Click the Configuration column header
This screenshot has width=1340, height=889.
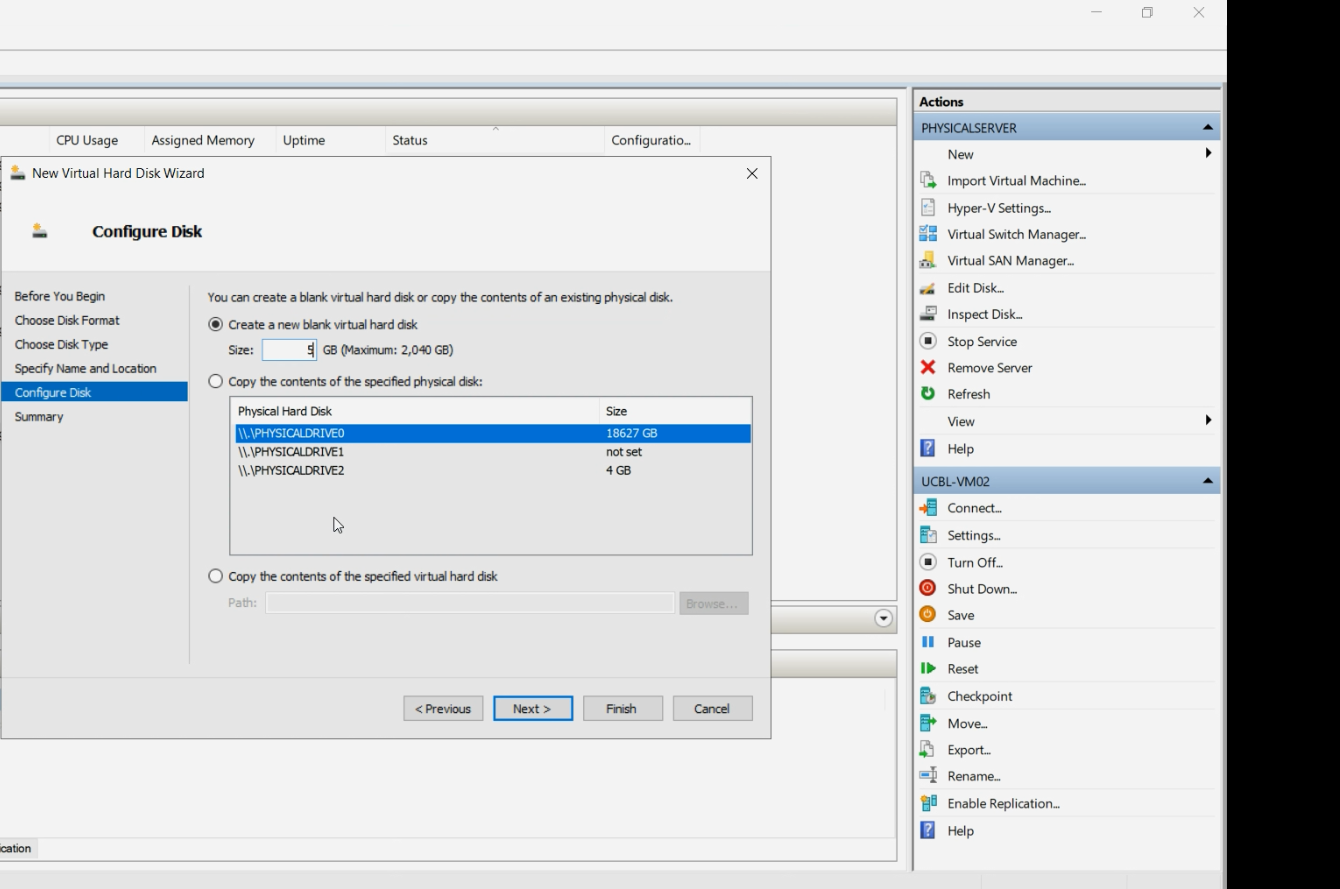651,140
